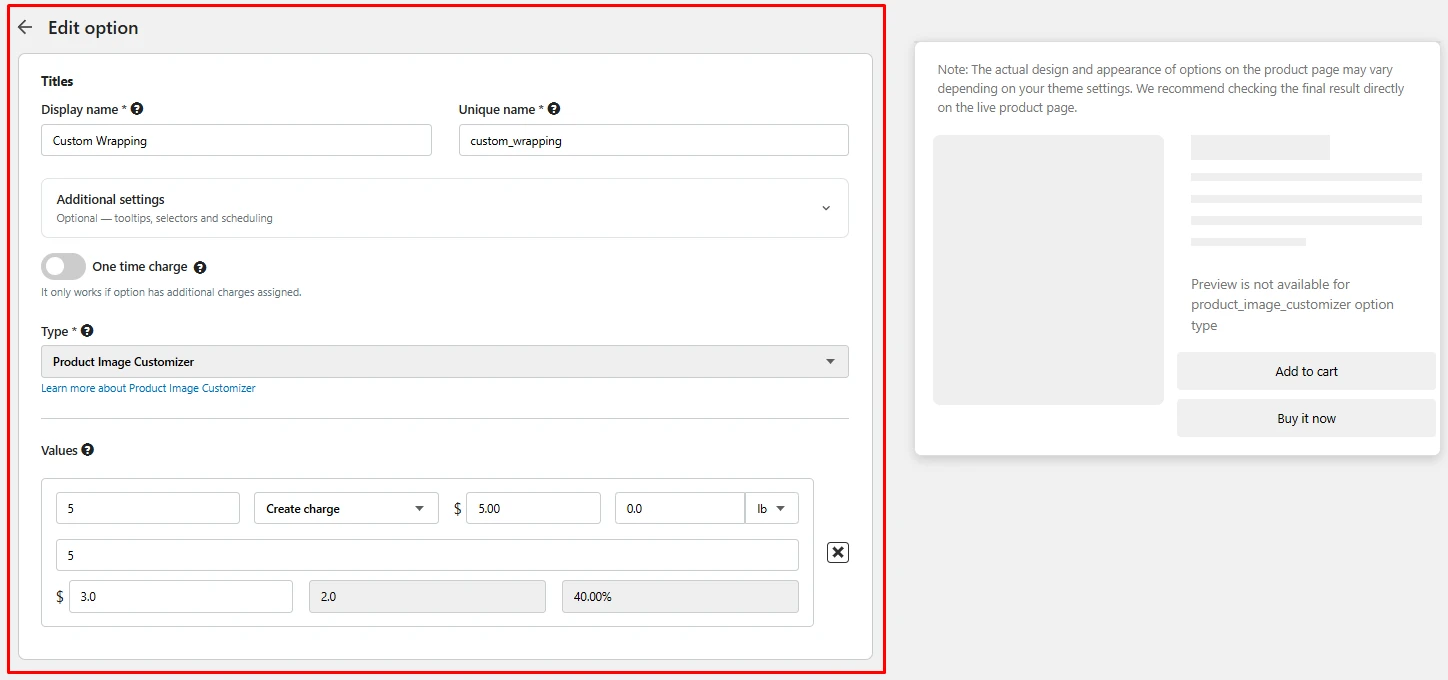Click the 'It only works if option has additional charges' text
This screenshot has width=1448, height=680.
coord(171,292)
